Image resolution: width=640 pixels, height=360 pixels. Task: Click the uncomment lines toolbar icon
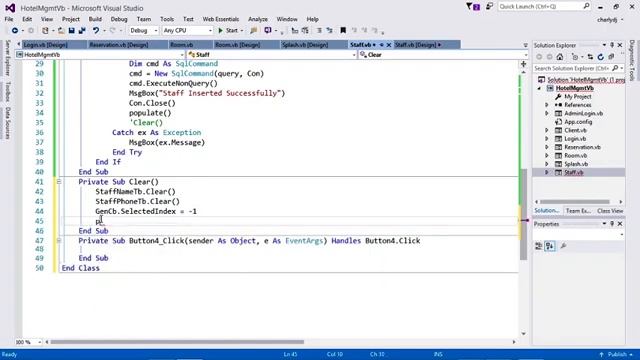click(329, 31)
